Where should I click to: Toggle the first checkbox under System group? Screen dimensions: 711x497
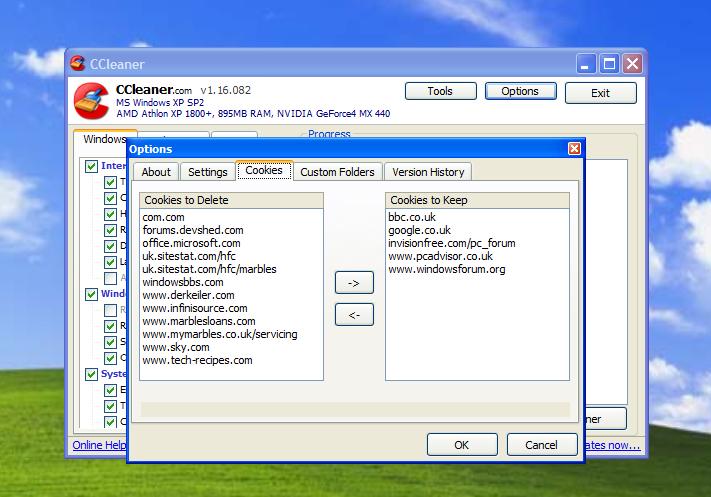click(110, 390)
